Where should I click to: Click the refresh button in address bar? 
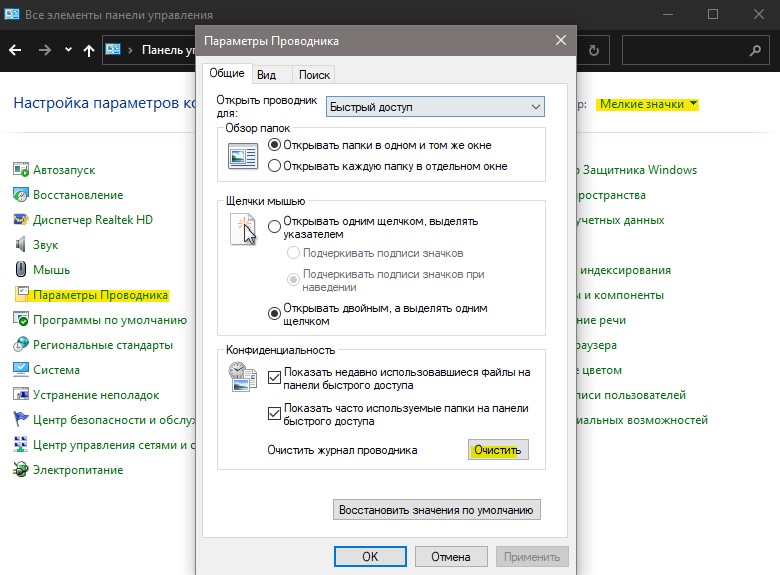coord(593,50)
